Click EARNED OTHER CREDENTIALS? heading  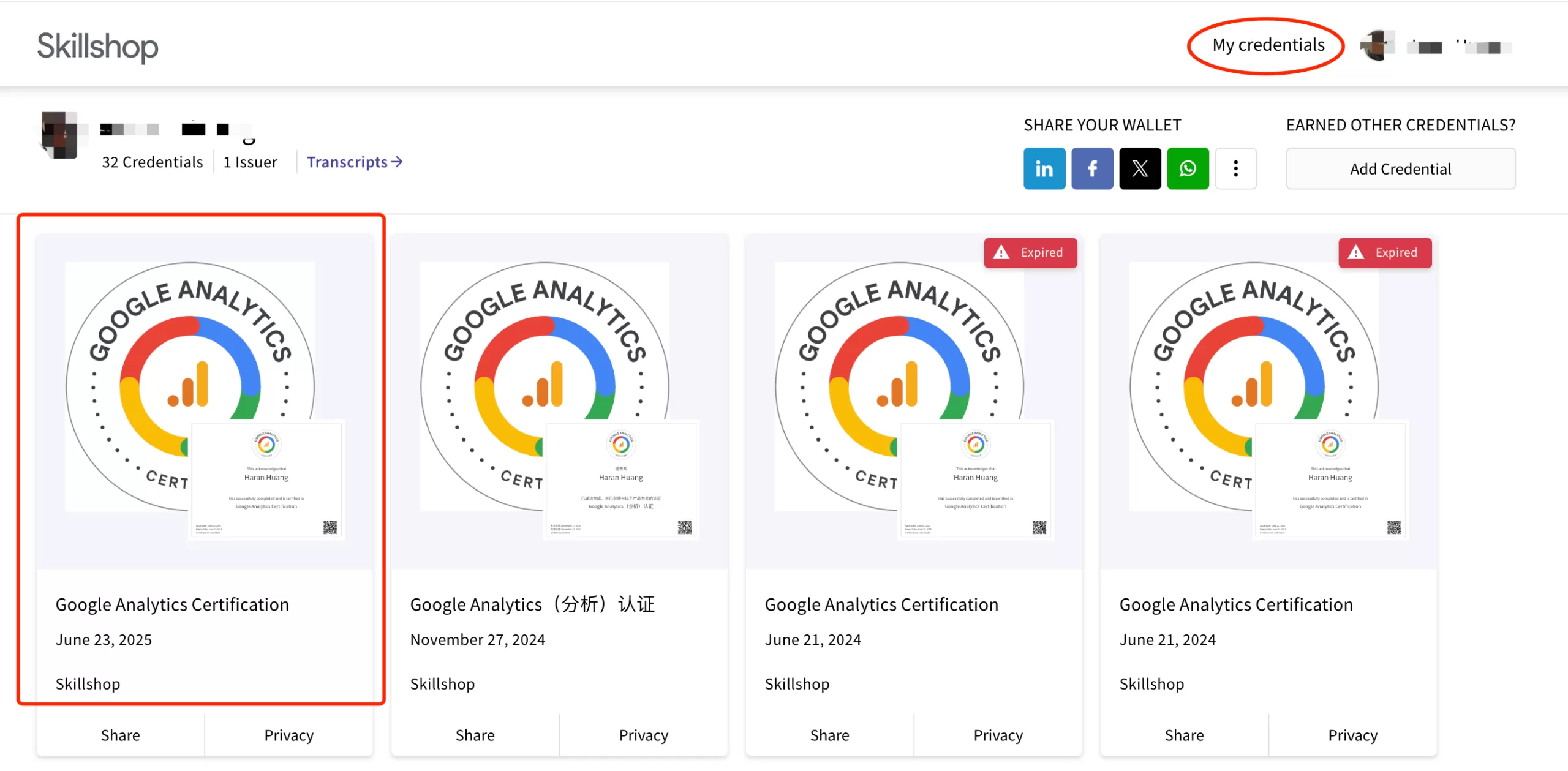click(1401, 125)
